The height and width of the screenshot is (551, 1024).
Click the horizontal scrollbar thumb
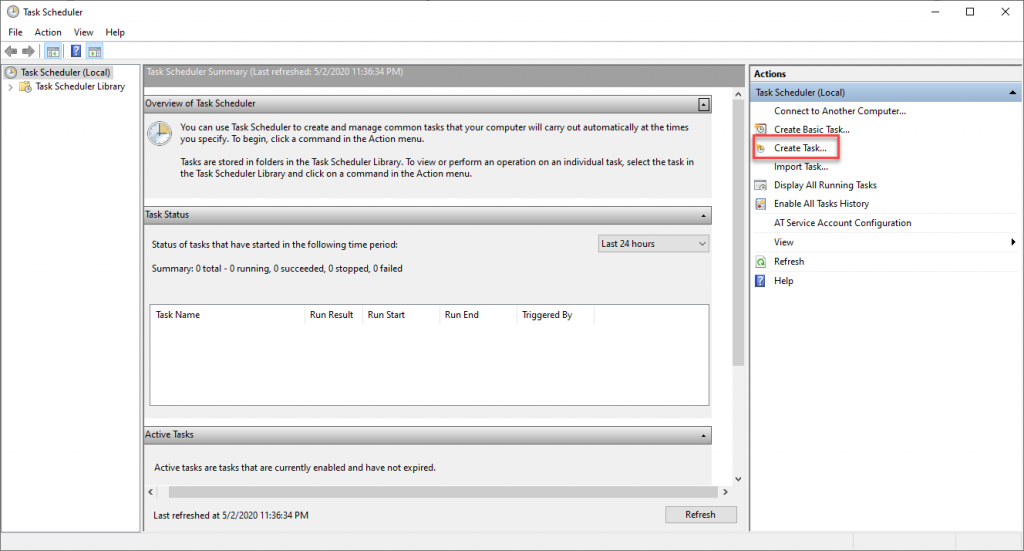(443, 492)
